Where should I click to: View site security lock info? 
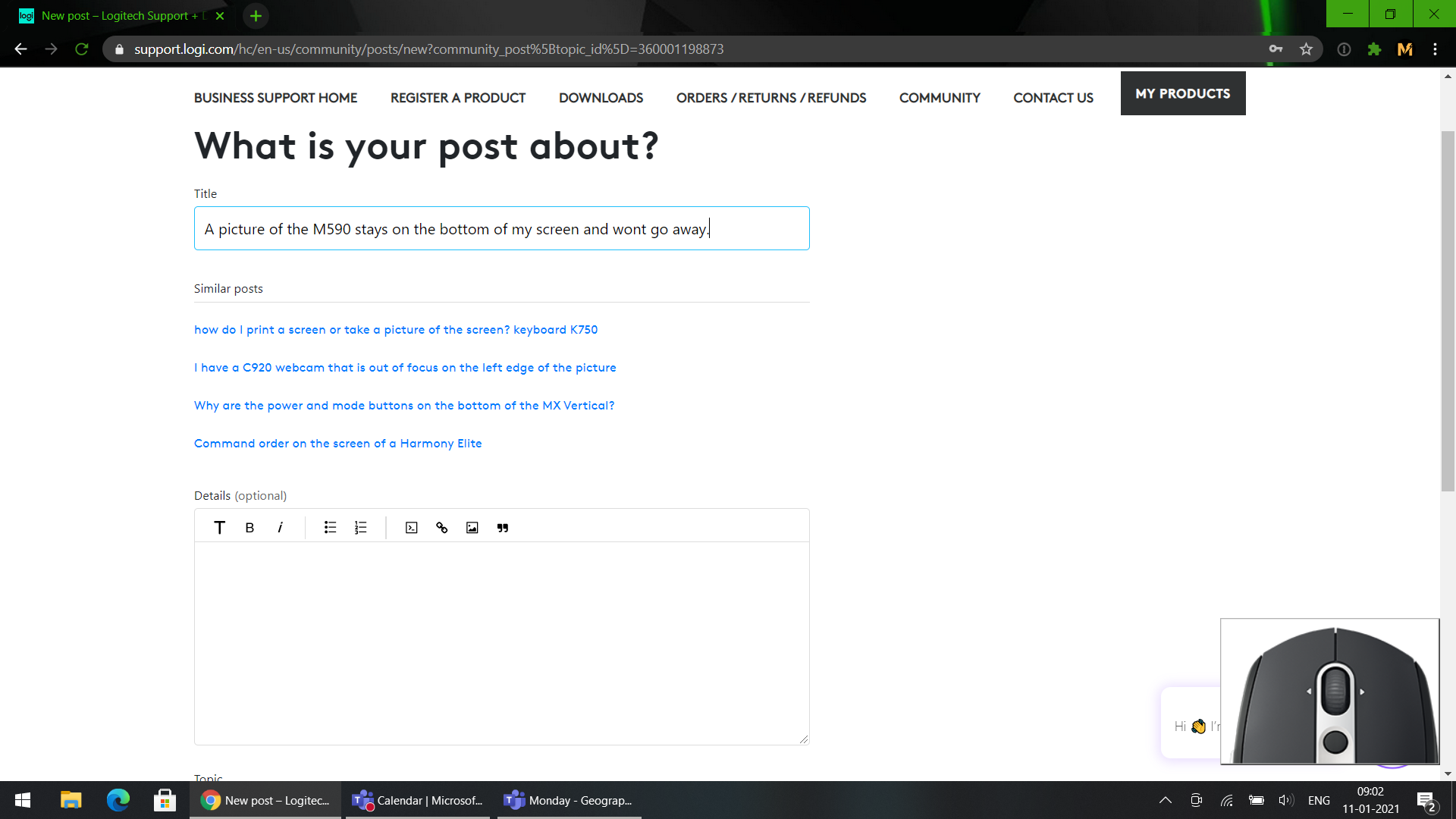pyautogui.click(x=119, y=49)
